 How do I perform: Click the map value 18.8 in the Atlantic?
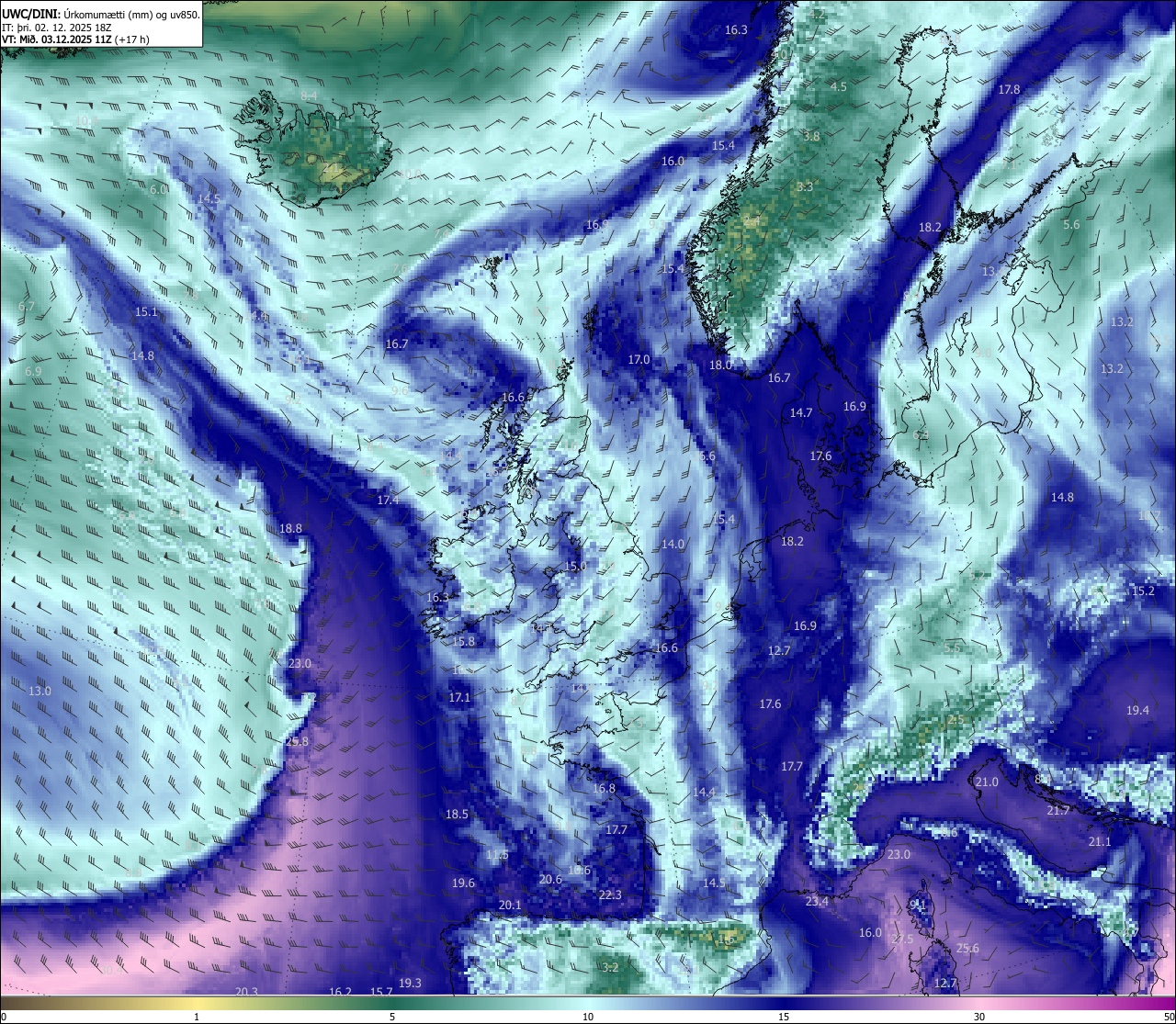point(290,528)
